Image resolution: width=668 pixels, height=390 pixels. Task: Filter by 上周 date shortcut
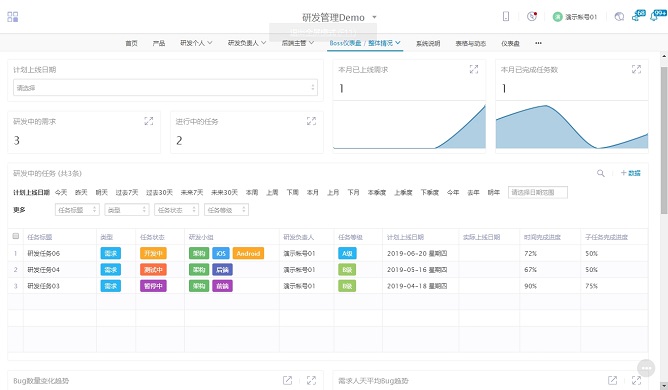point(272,193)
